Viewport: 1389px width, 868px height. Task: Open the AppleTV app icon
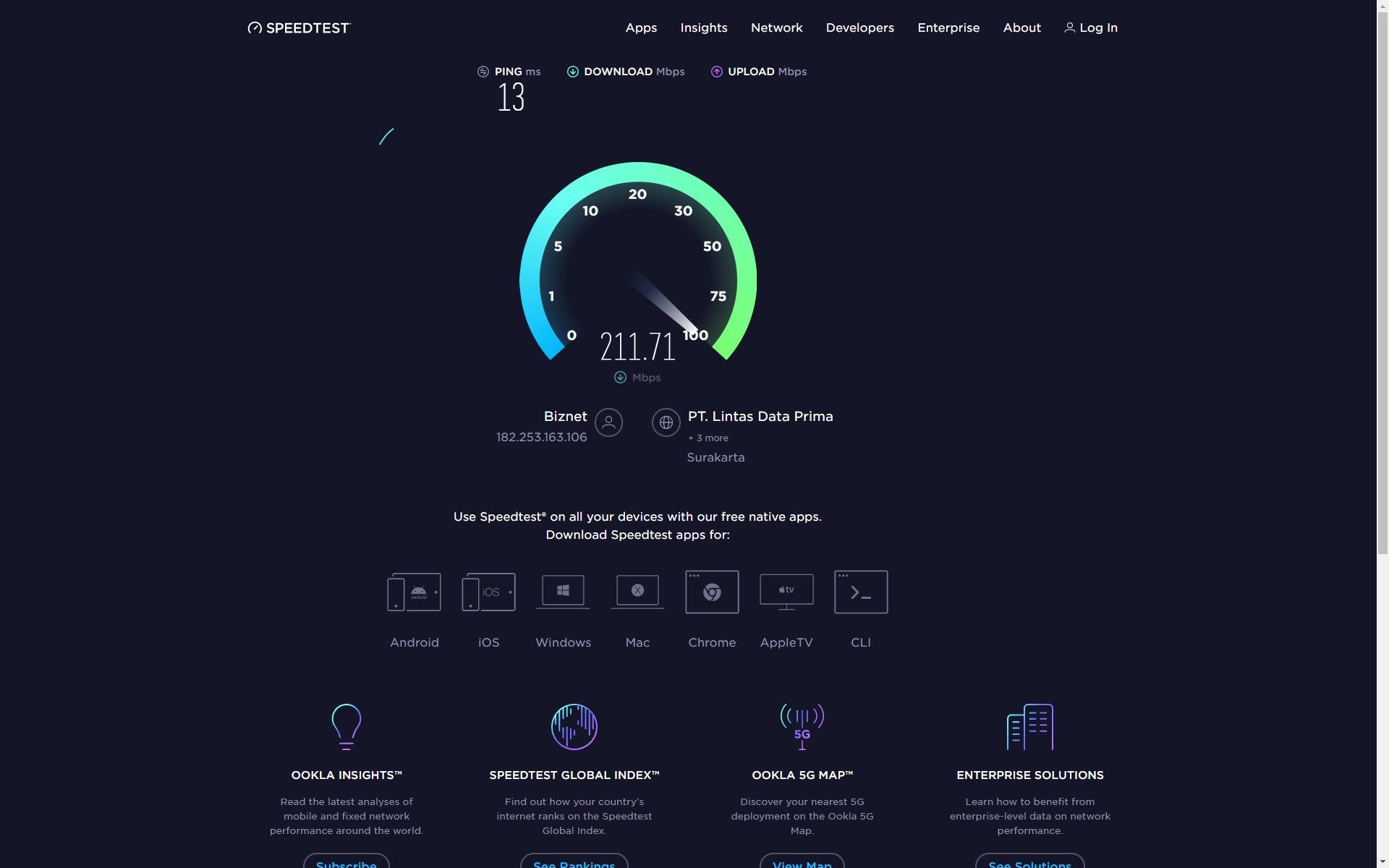[x=786, y=592]
